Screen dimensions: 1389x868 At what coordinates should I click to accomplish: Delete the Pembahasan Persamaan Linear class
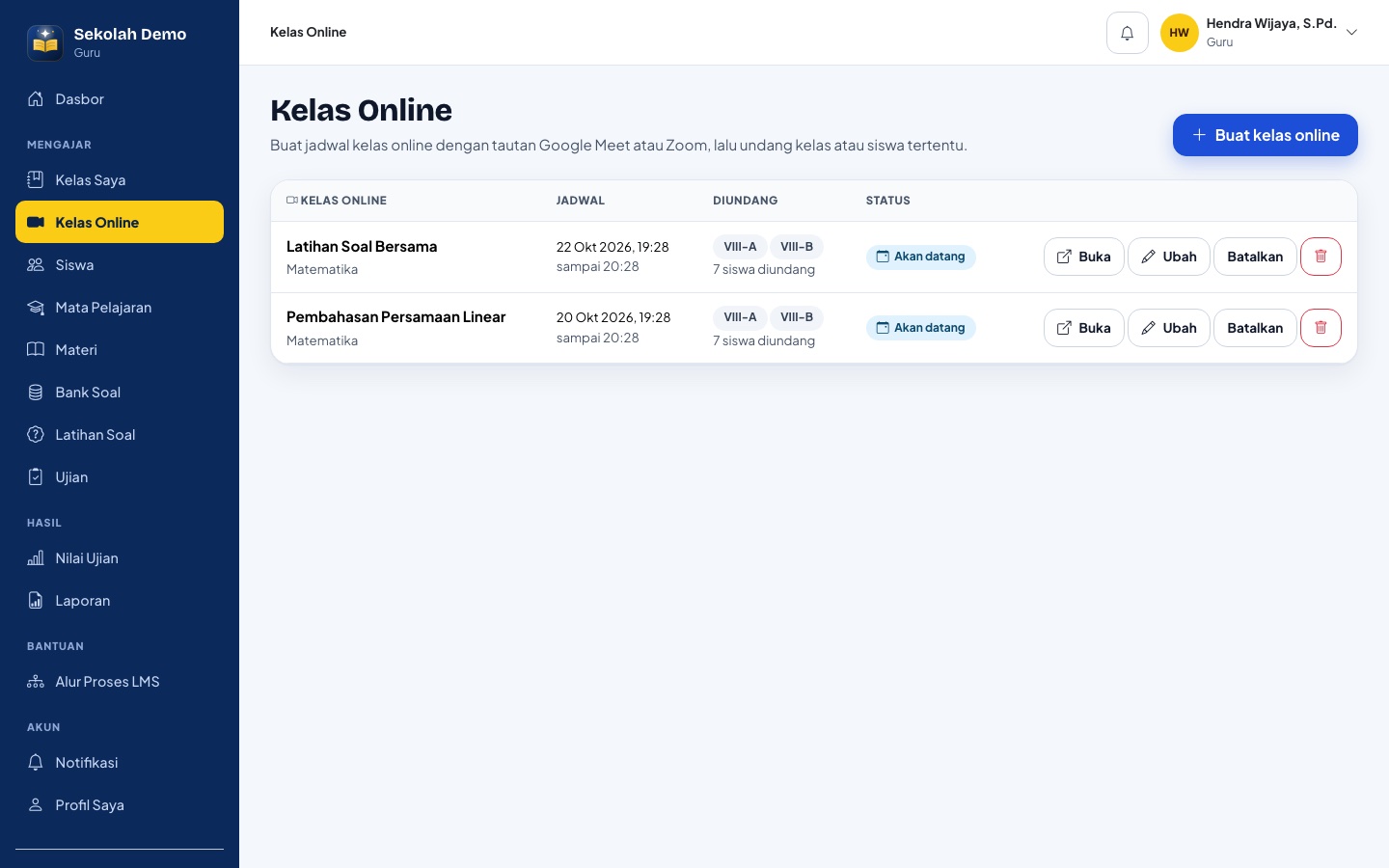tap(1321, 328)
